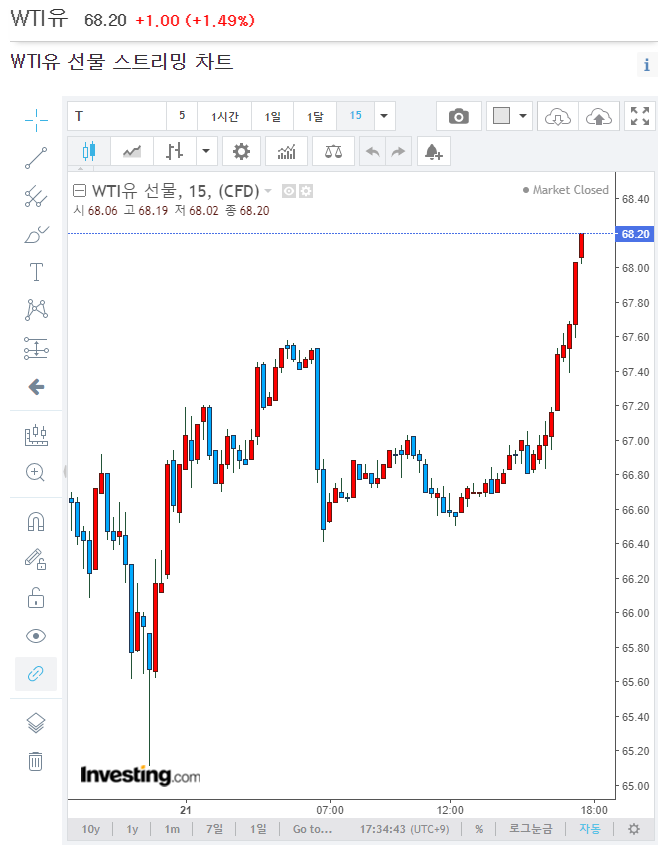Collapse the drawing toolbar side handle

pos(65,471)
